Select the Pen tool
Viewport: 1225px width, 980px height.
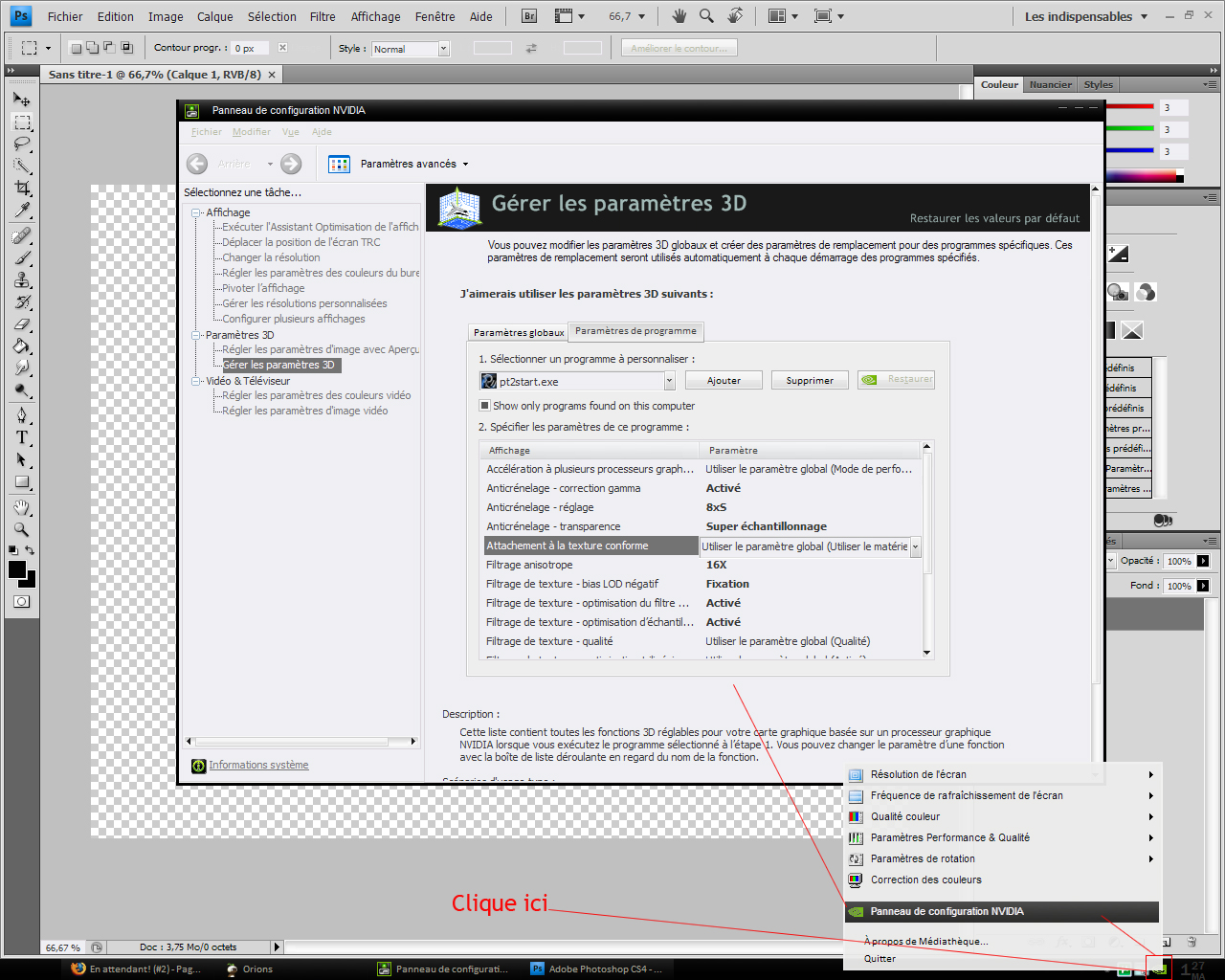[x=21, y=415]
